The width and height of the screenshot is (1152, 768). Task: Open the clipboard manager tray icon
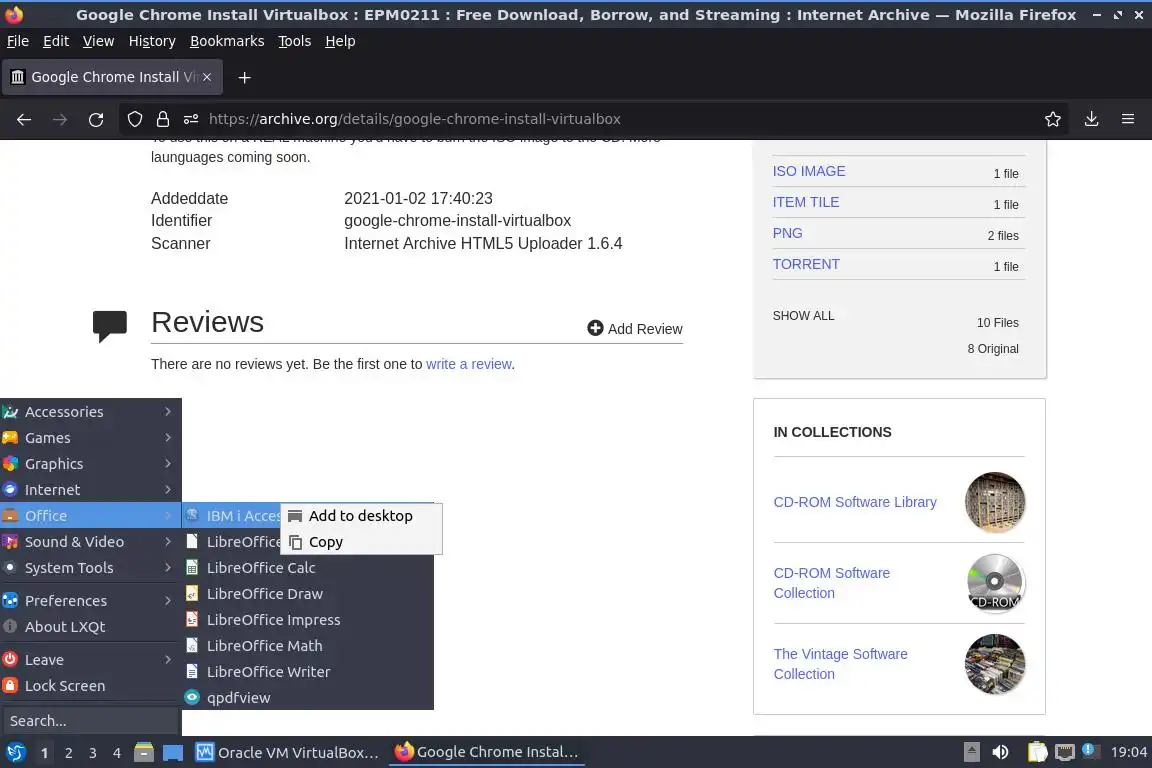1037,752
